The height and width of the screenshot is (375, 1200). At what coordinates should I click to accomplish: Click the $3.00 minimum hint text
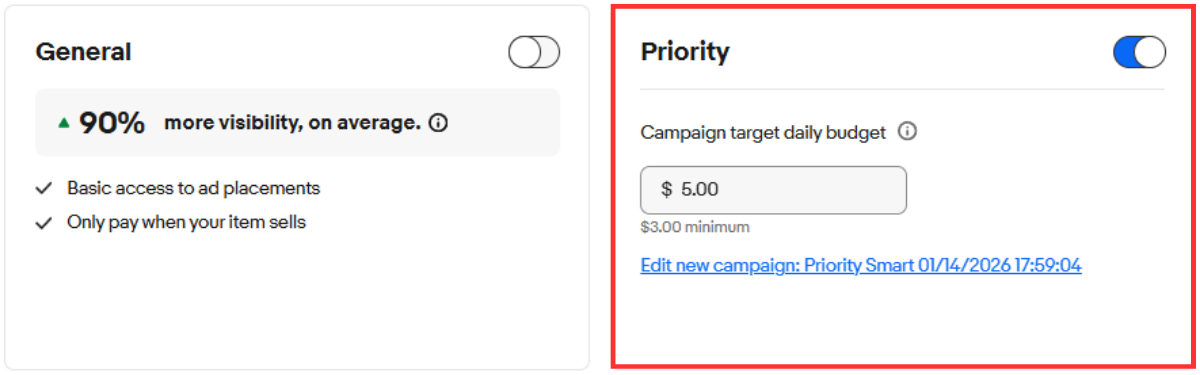[x=694, y=227]
